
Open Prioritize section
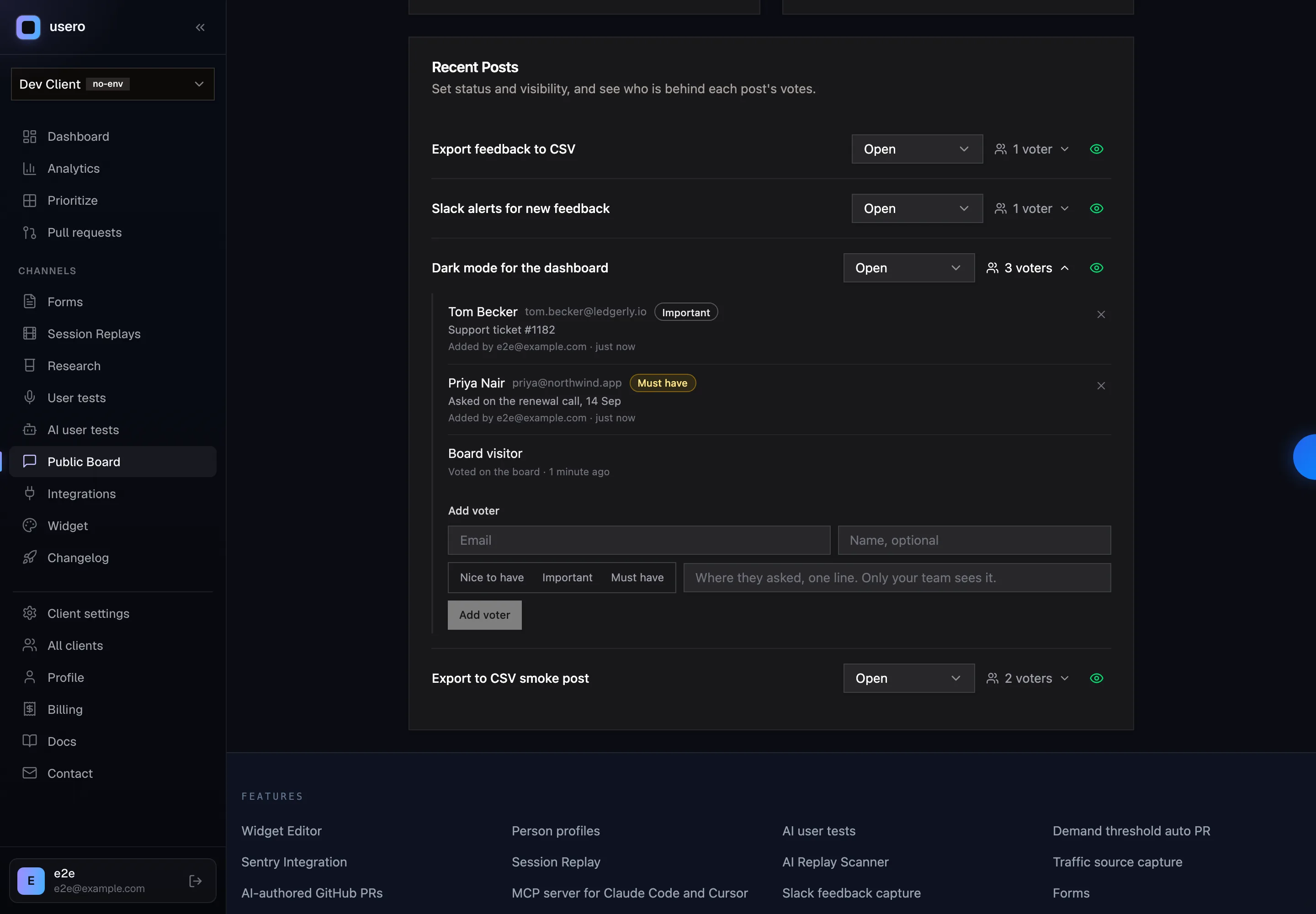[x=113, y=201]
